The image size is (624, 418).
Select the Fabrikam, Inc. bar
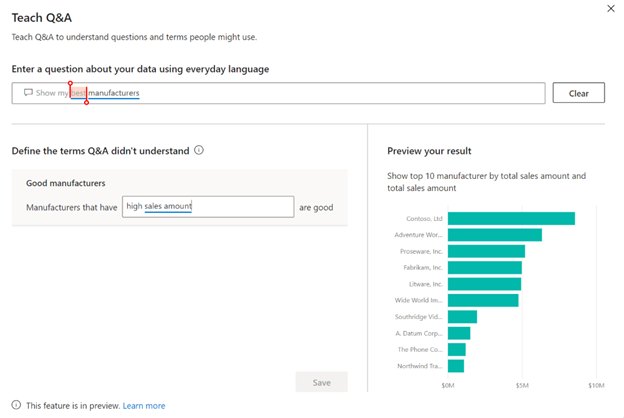[x=484, y=268]
